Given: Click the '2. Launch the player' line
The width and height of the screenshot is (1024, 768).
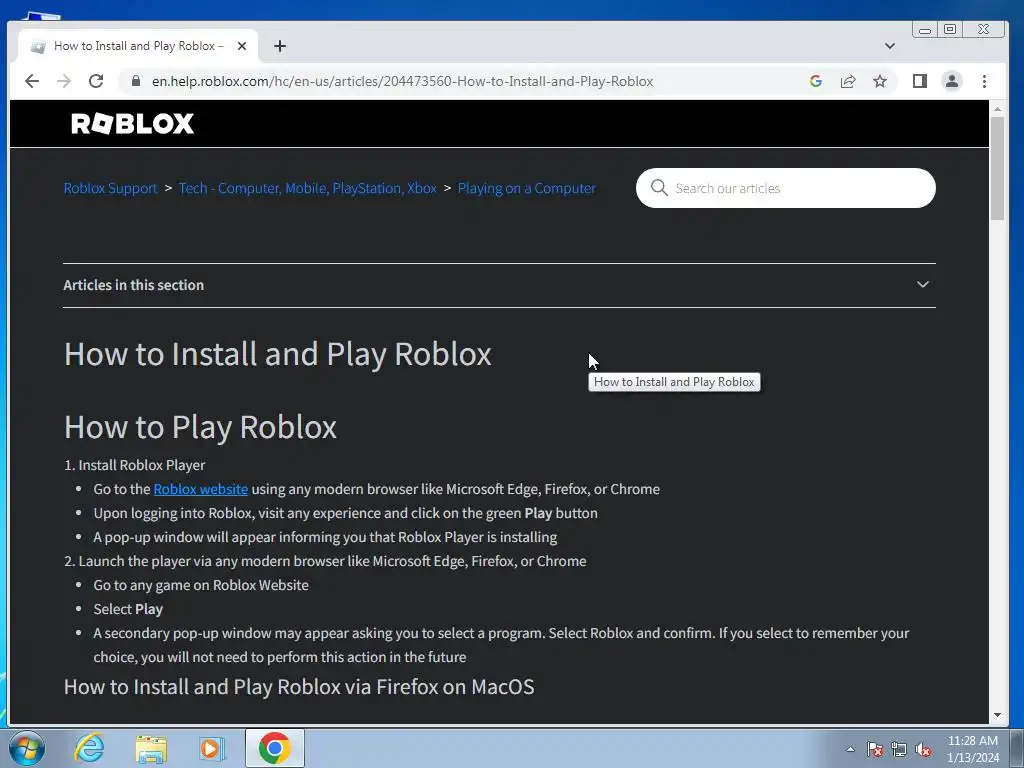Looking at the screenshot, I should point(325,561).
